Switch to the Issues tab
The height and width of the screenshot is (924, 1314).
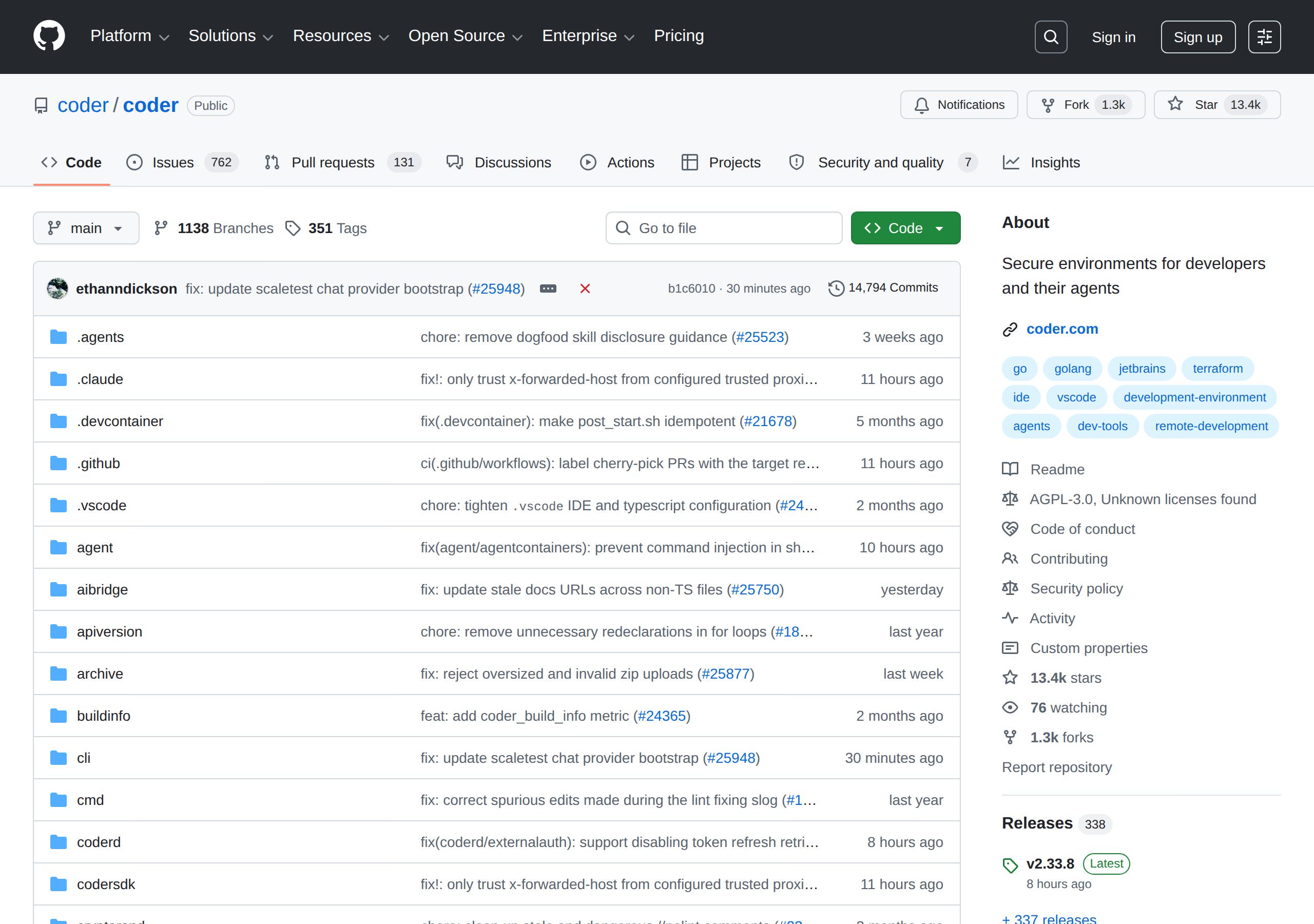[182, 163]
